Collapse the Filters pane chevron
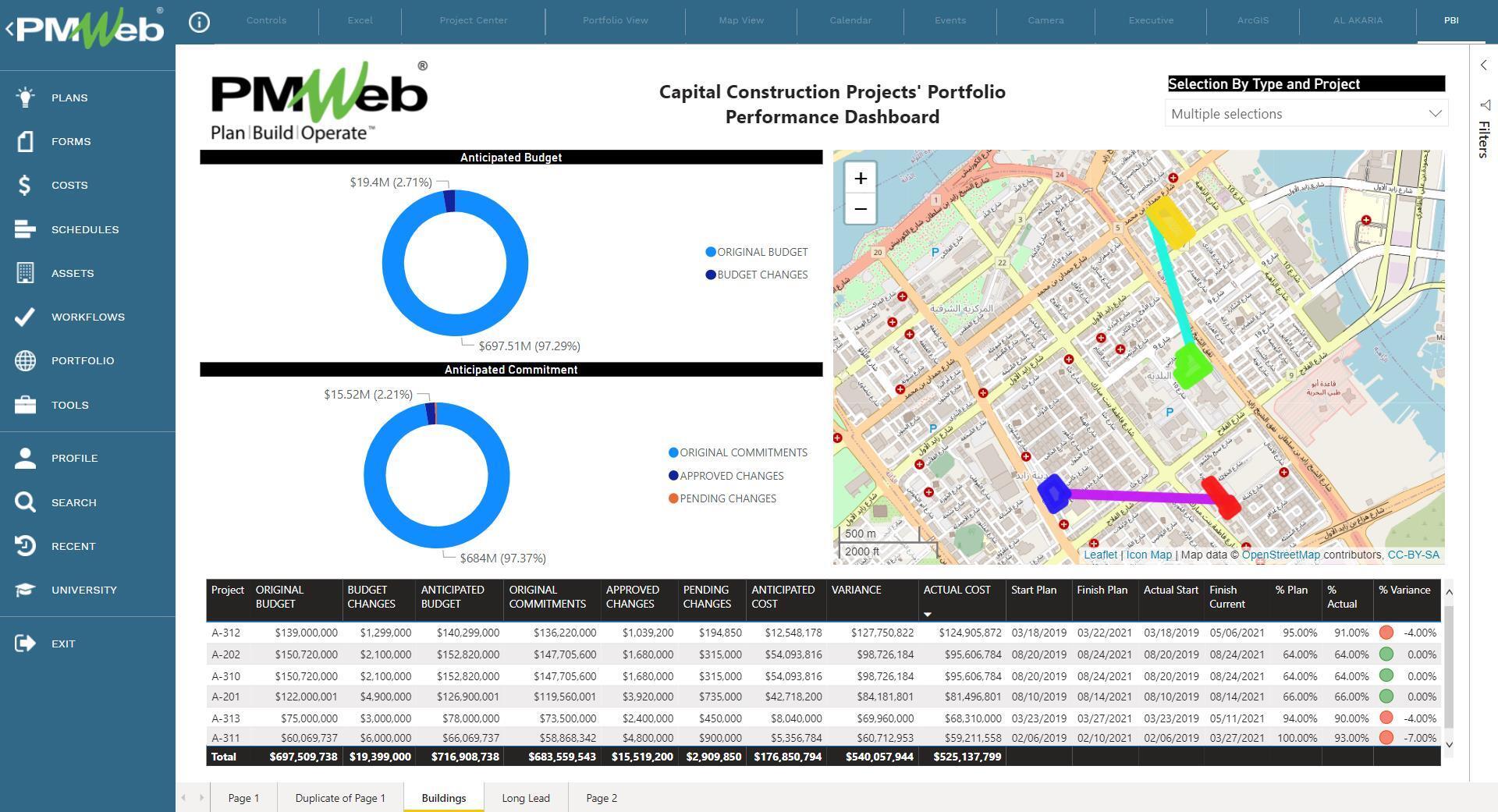Screen dimensions: 1498x812 [1484, 66]
